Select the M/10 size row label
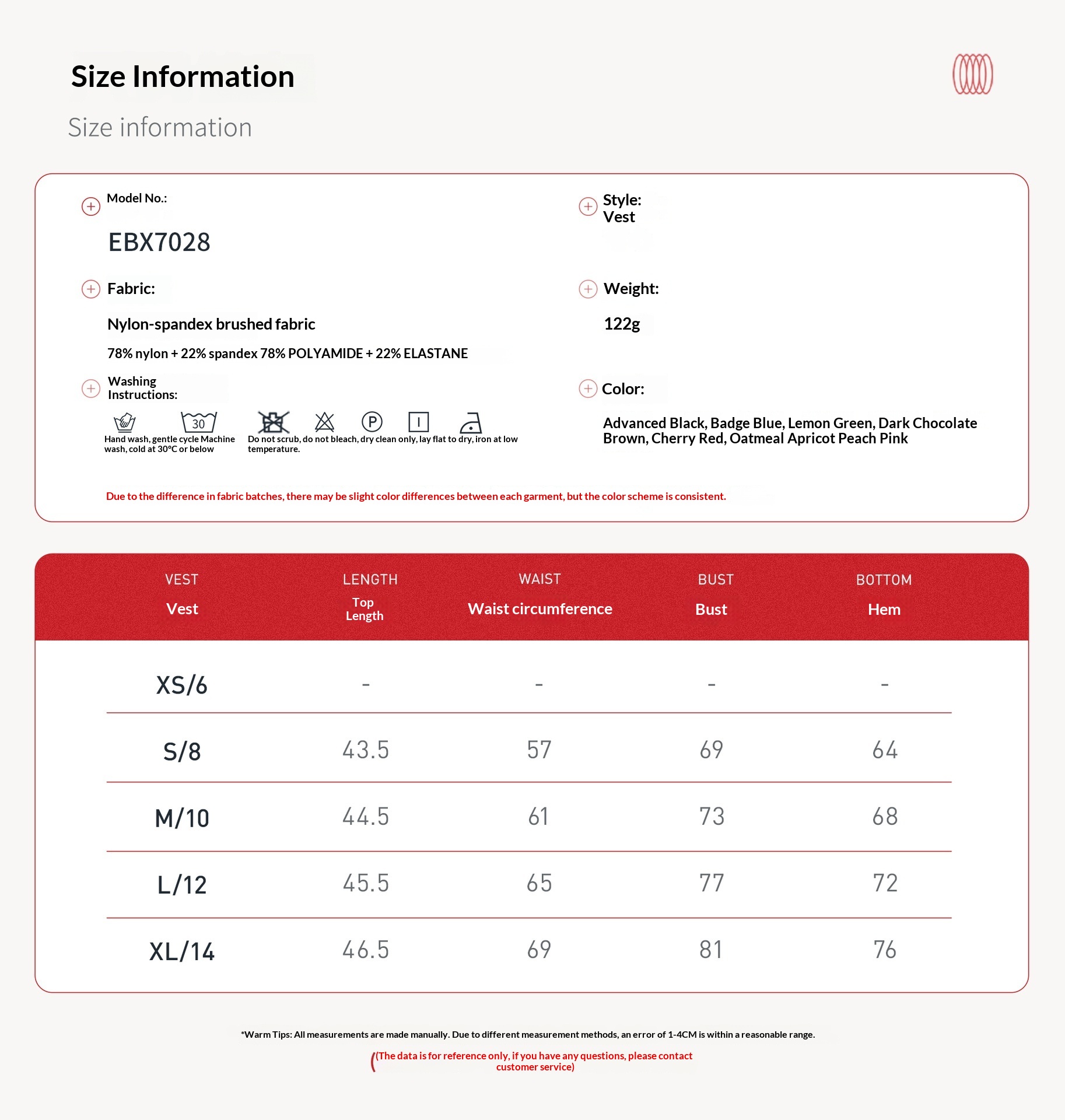The height and width of the screenshot is (1120, 1065). (x=182, y=818)
